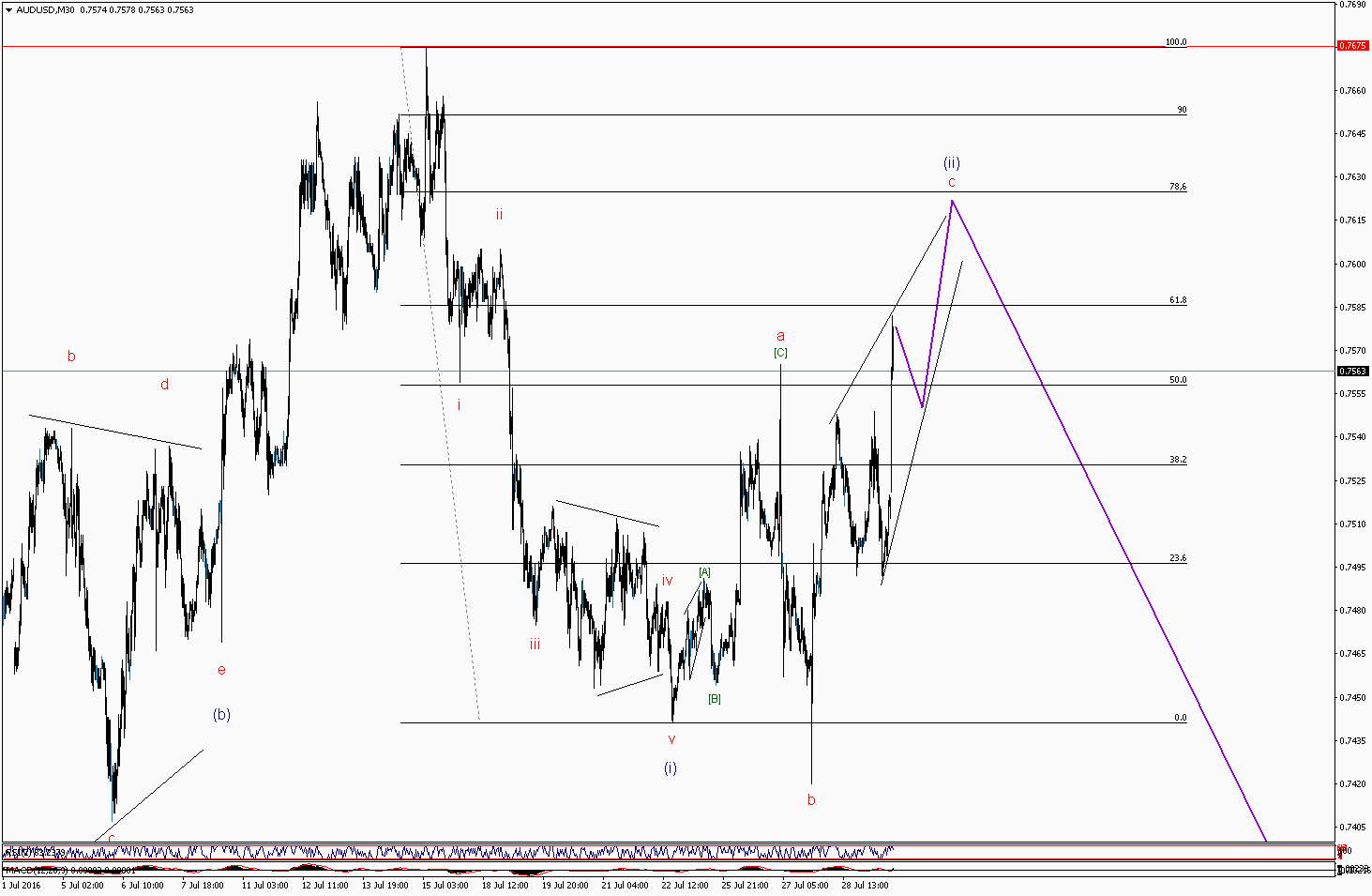This screenshot has width=1372, height=896.
Task: Select the red 0.7675 price tag
Action: point(1353,45)
